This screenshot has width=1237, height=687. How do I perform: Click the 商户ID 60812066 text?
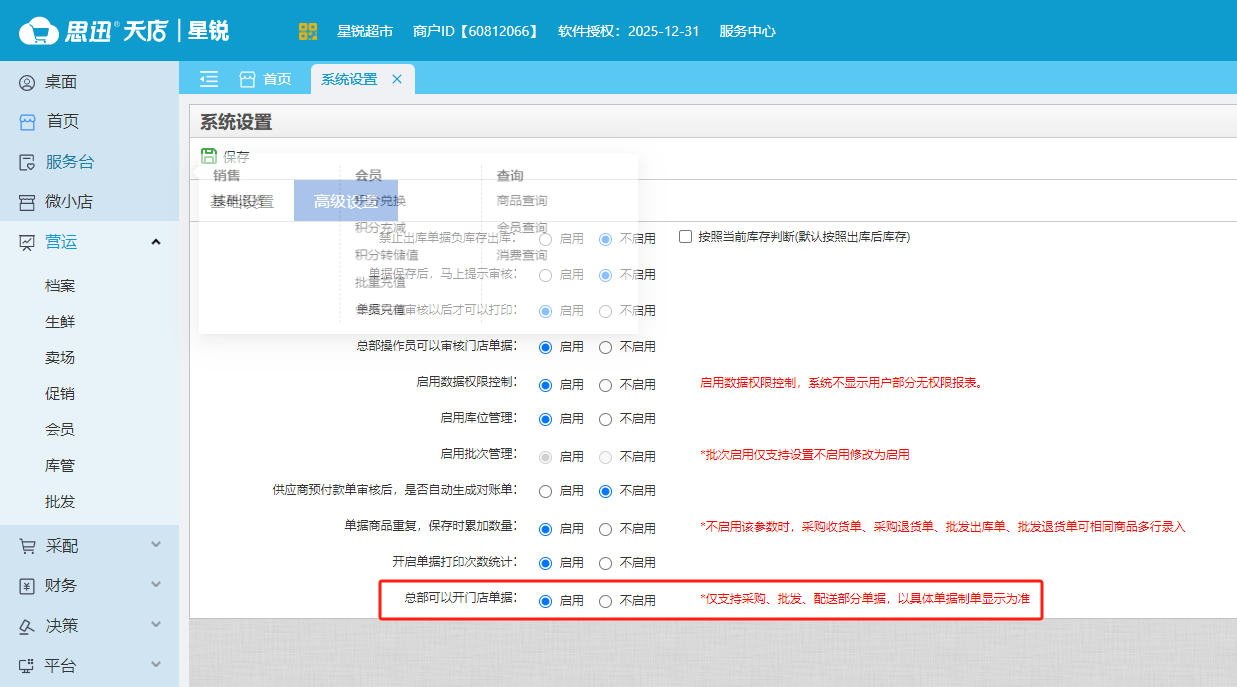pyautogui.click(x=476, y=31)
